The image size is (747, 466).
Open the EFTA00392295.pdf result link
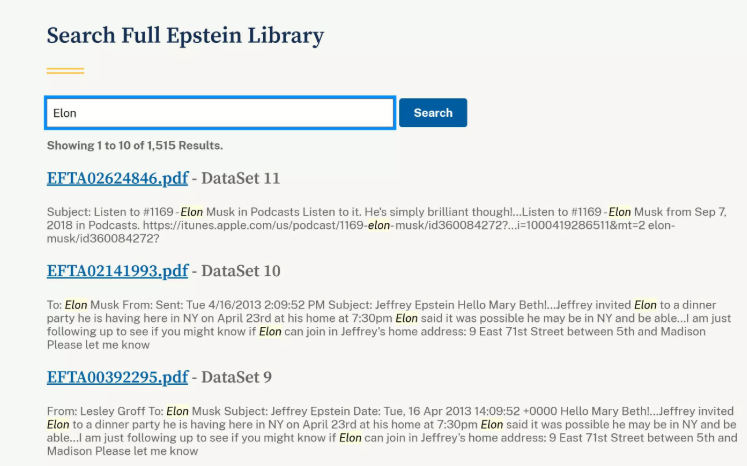[117, 377]
